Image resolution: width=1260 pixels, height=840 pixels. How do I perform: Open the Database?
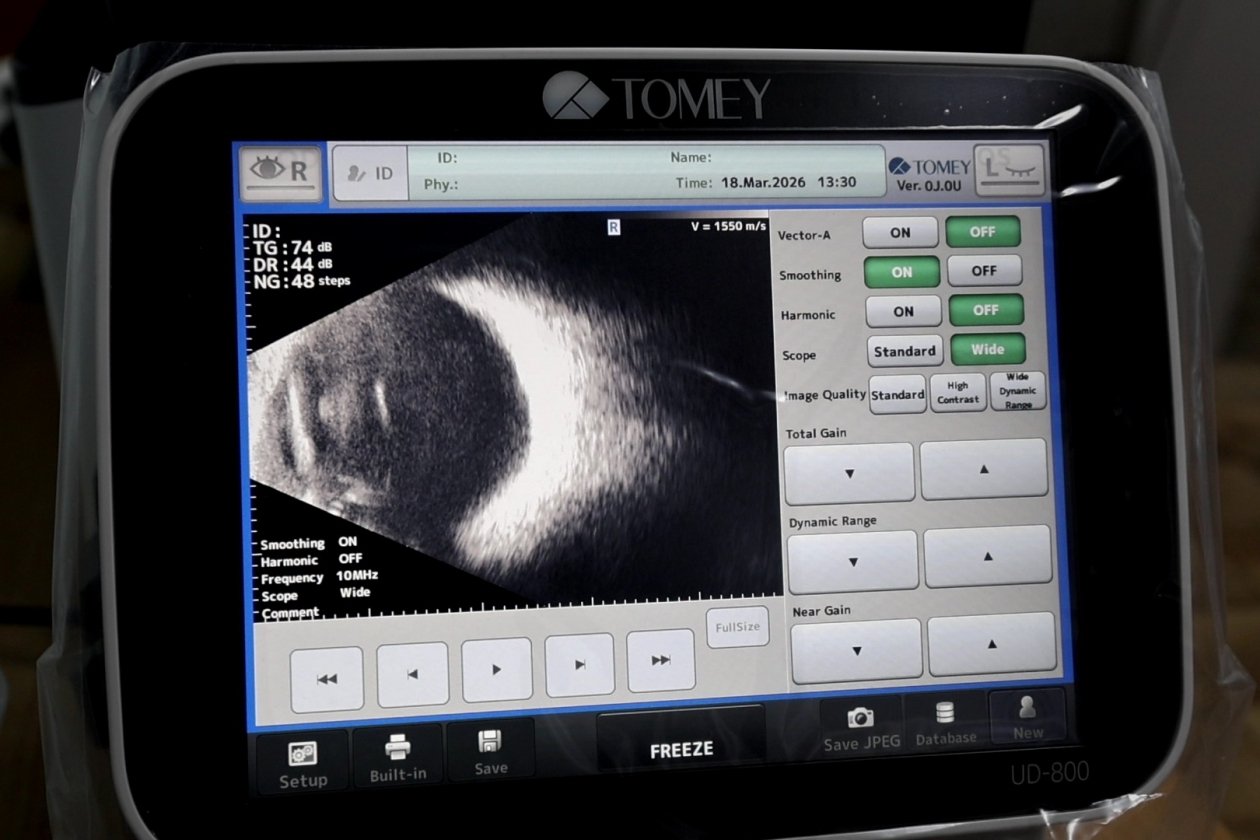945,723
